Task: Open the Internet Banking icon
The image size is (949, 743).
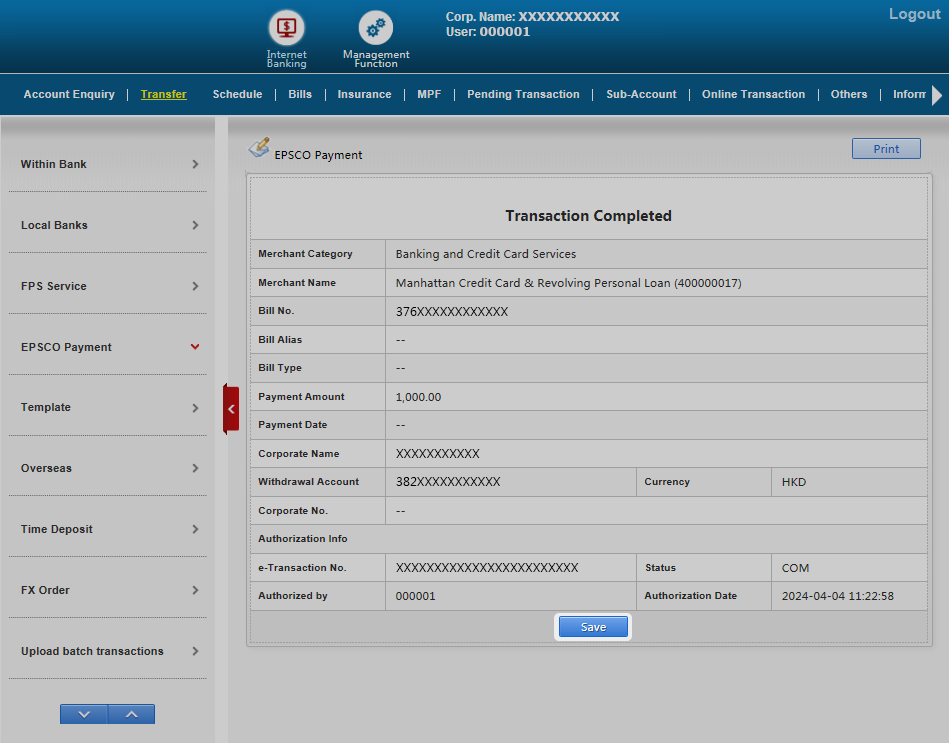Action: point(286,28)
